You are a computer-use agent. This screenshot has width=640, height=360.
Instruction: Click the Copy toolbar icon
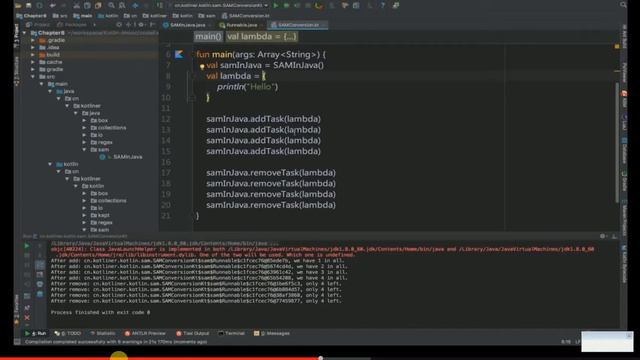pyautogui.click(x=87, y=5)
